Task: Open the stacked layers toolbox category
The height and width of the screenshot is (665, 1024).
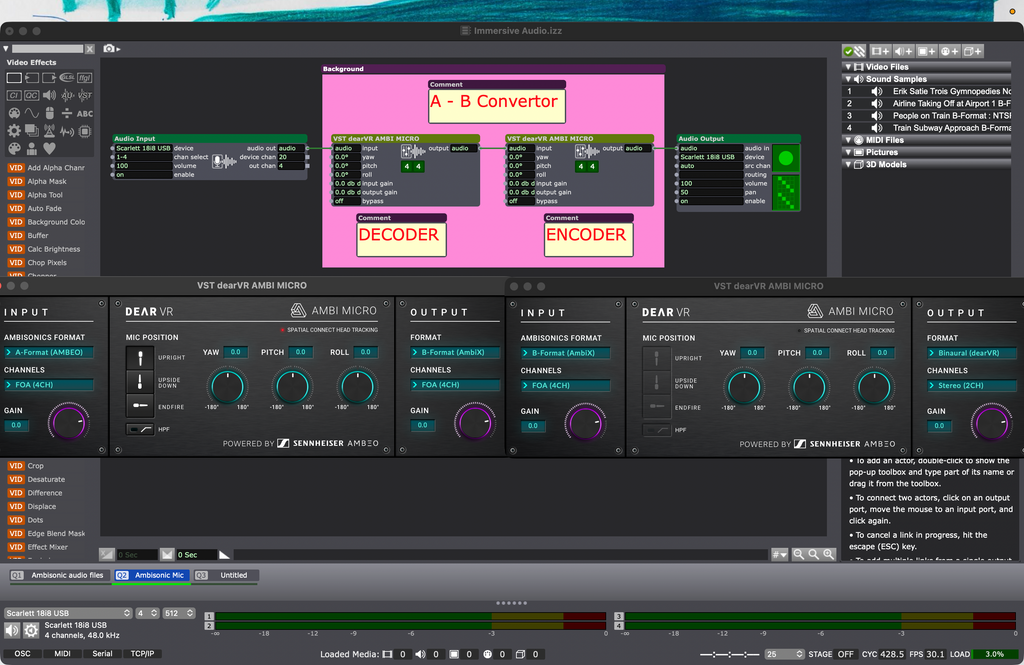Action: tap(32, 131)
